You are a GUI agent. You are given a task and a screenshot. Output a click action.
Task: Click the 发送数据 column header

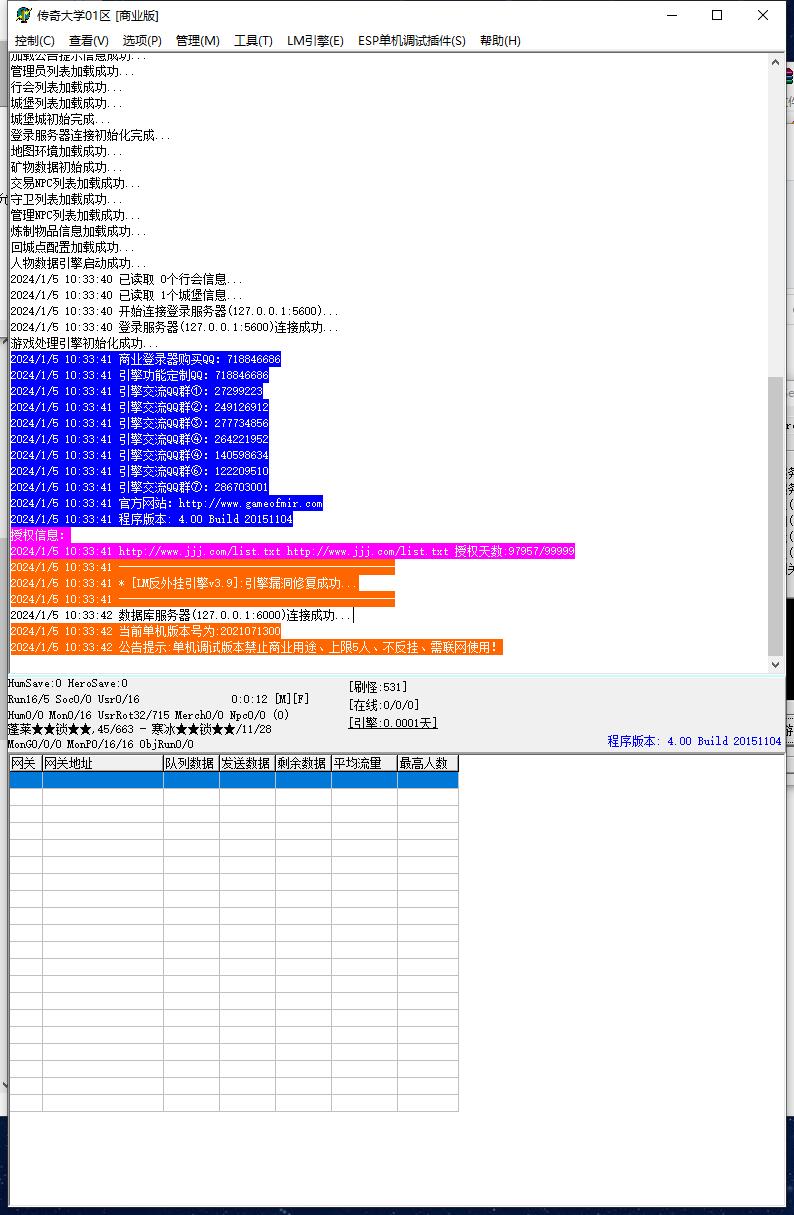pos(247,763)
